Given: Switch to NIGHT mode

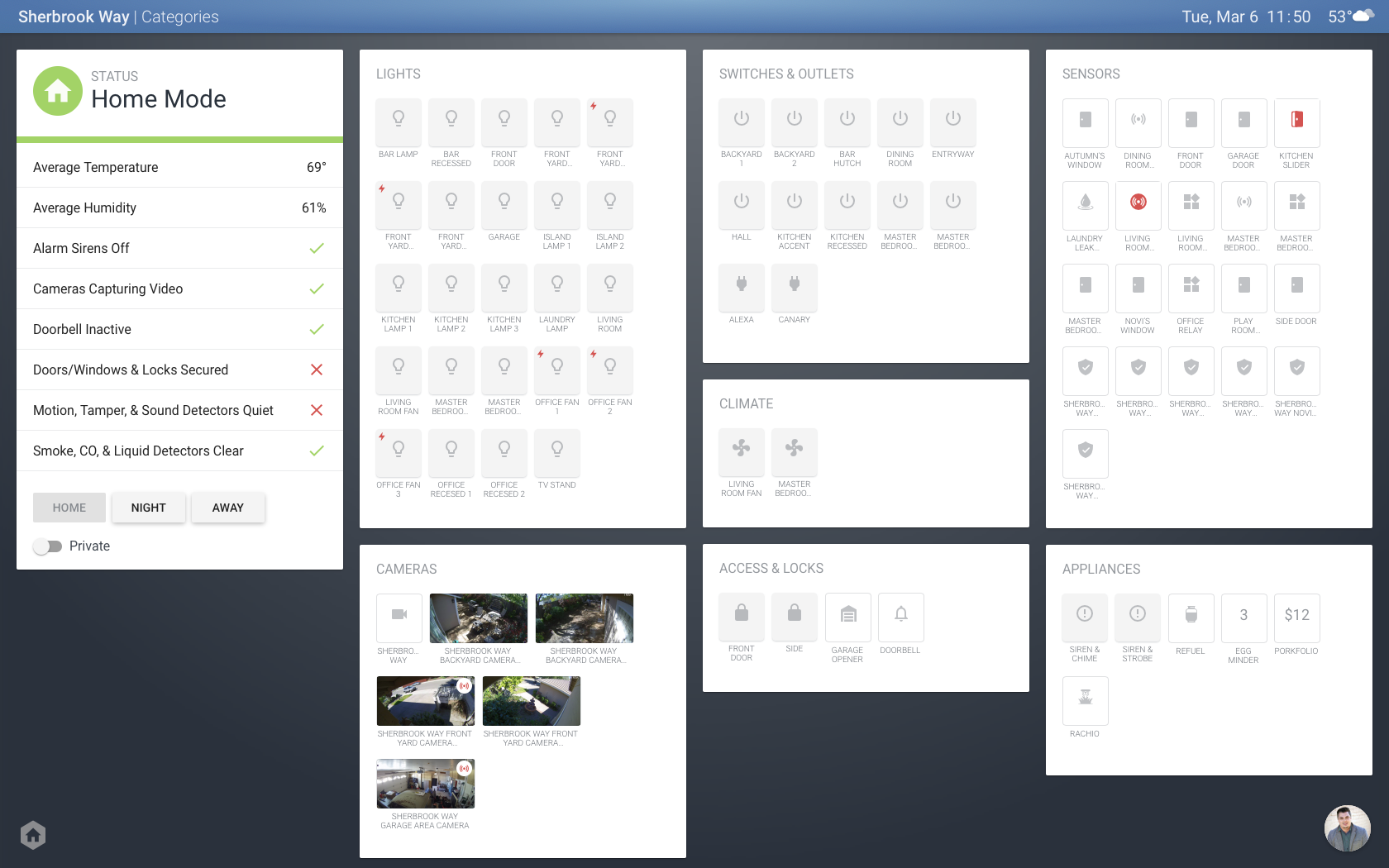Looking at the screenshot, I should click(x=149, y=508).
